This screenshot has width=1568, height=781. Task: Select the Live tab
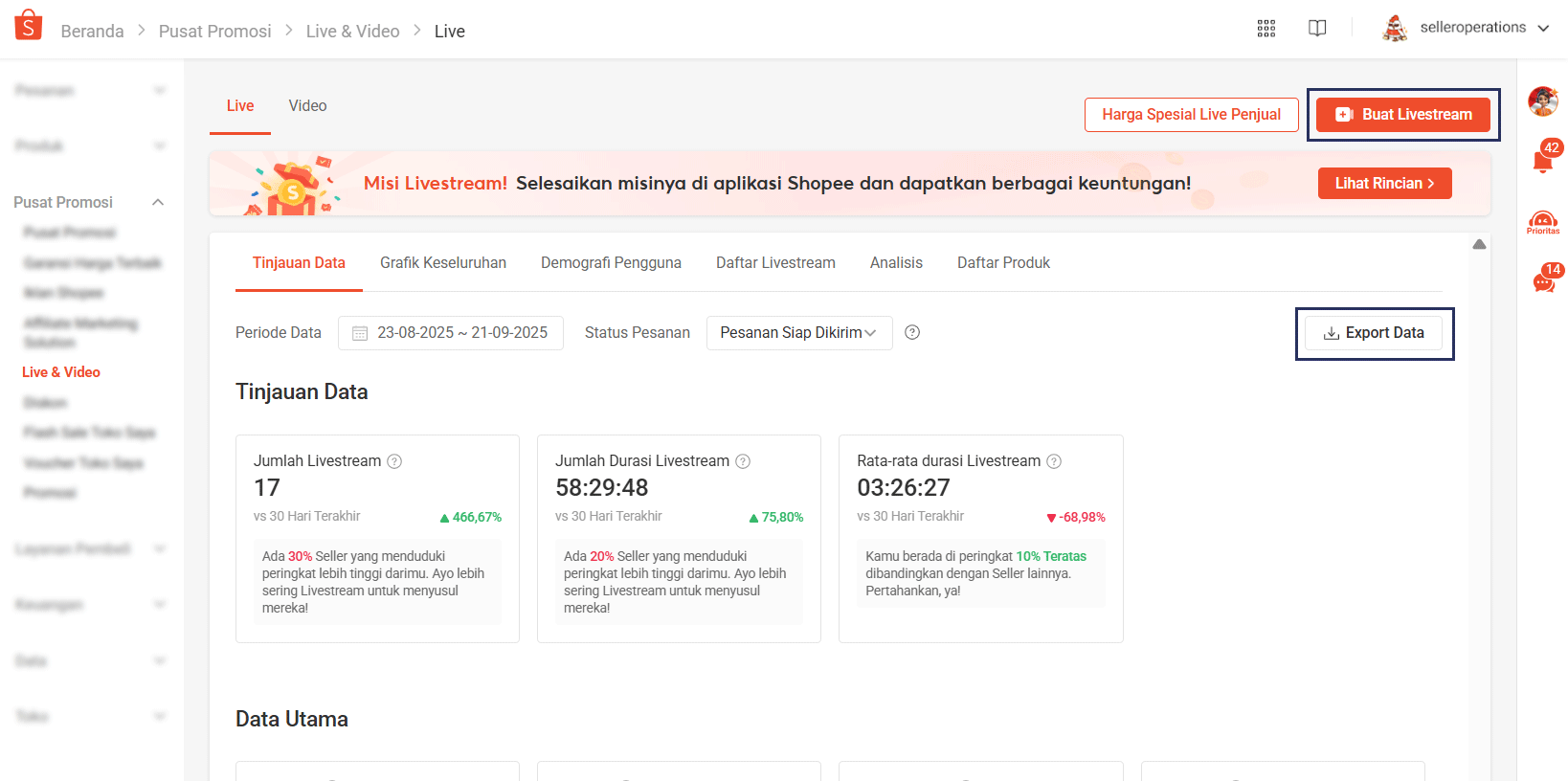[240, 106]
